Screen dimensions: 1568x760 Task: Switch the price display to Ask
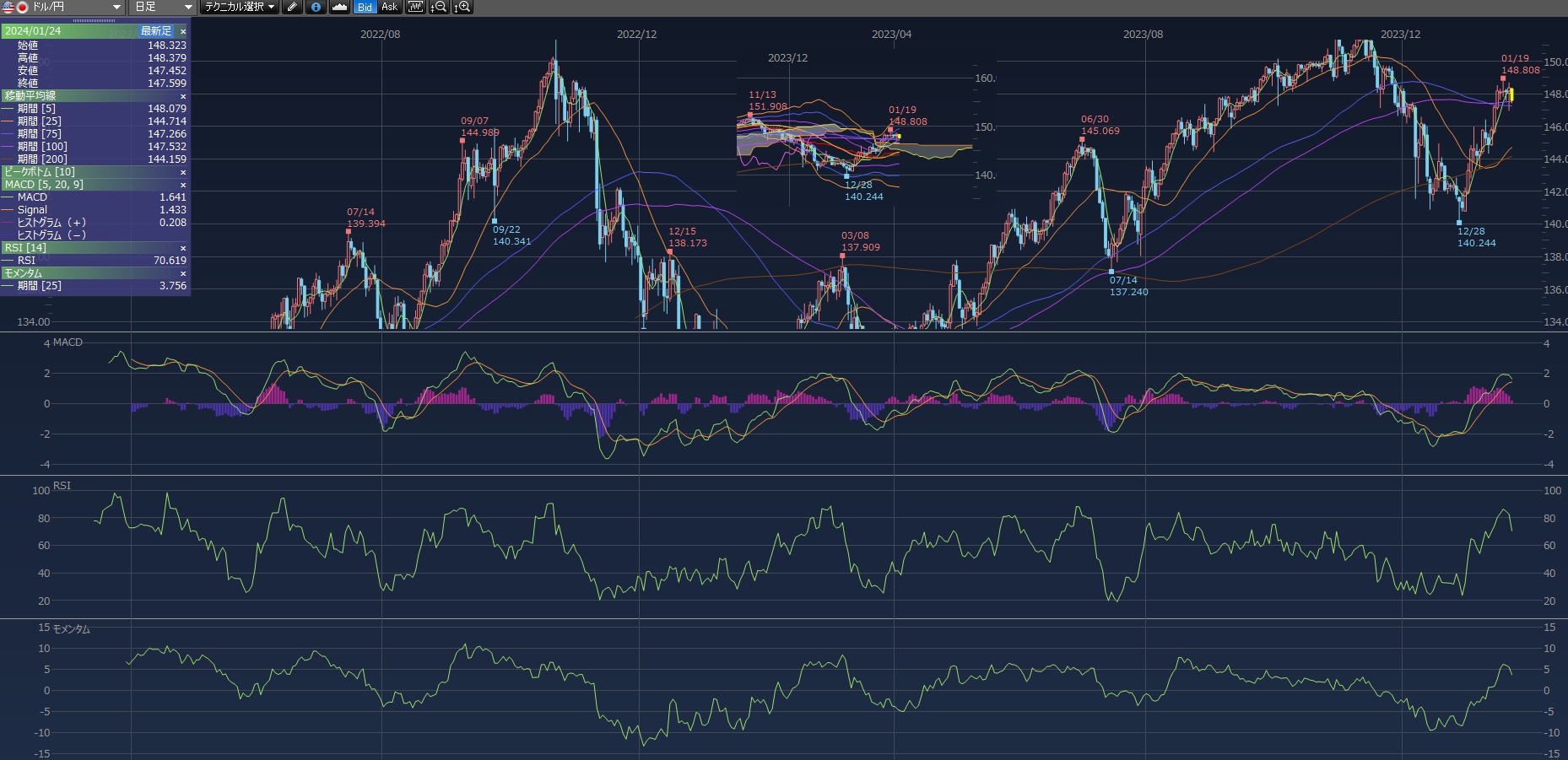[389, 7]
